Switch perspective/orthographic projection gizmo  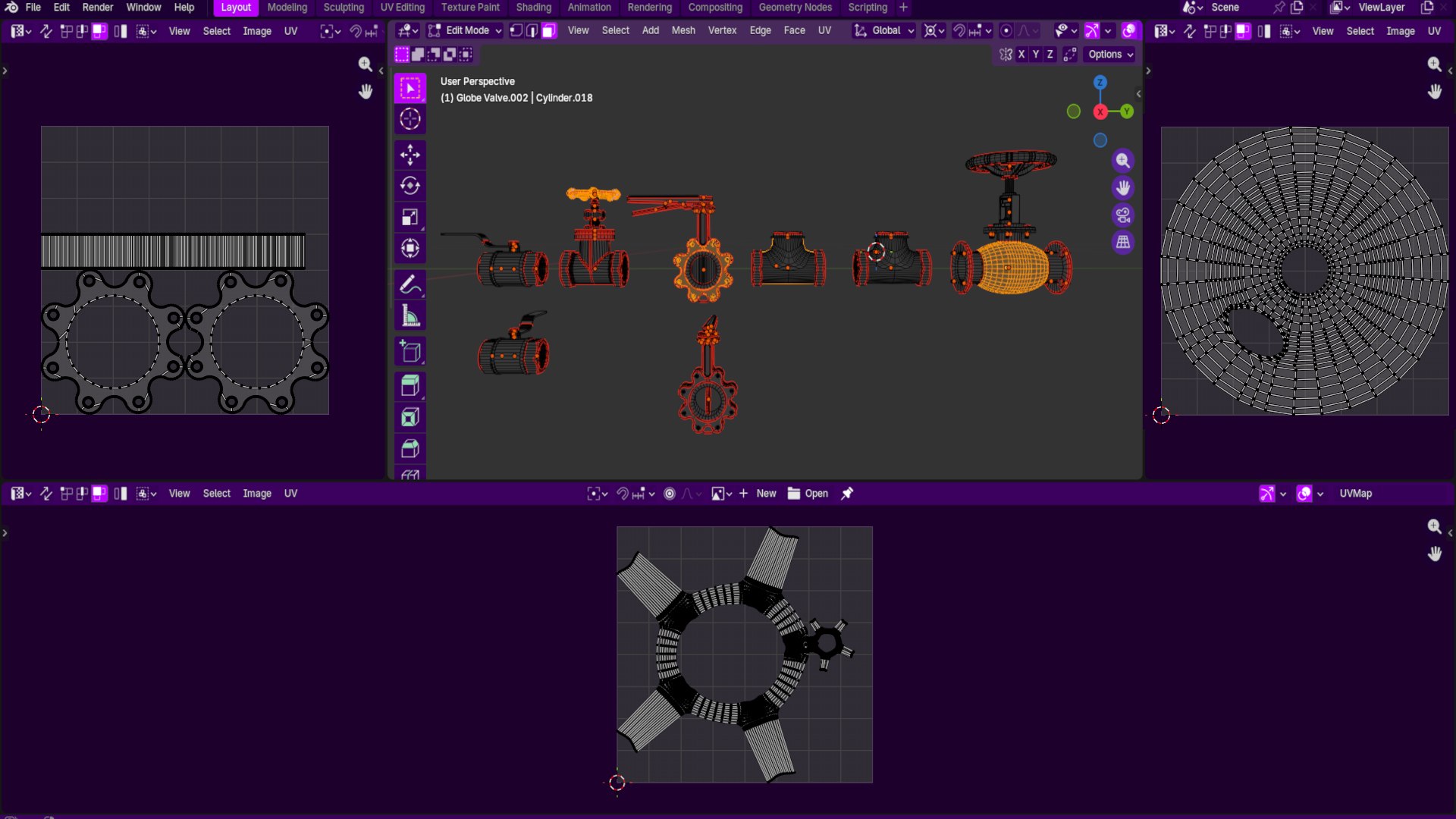1123,243
